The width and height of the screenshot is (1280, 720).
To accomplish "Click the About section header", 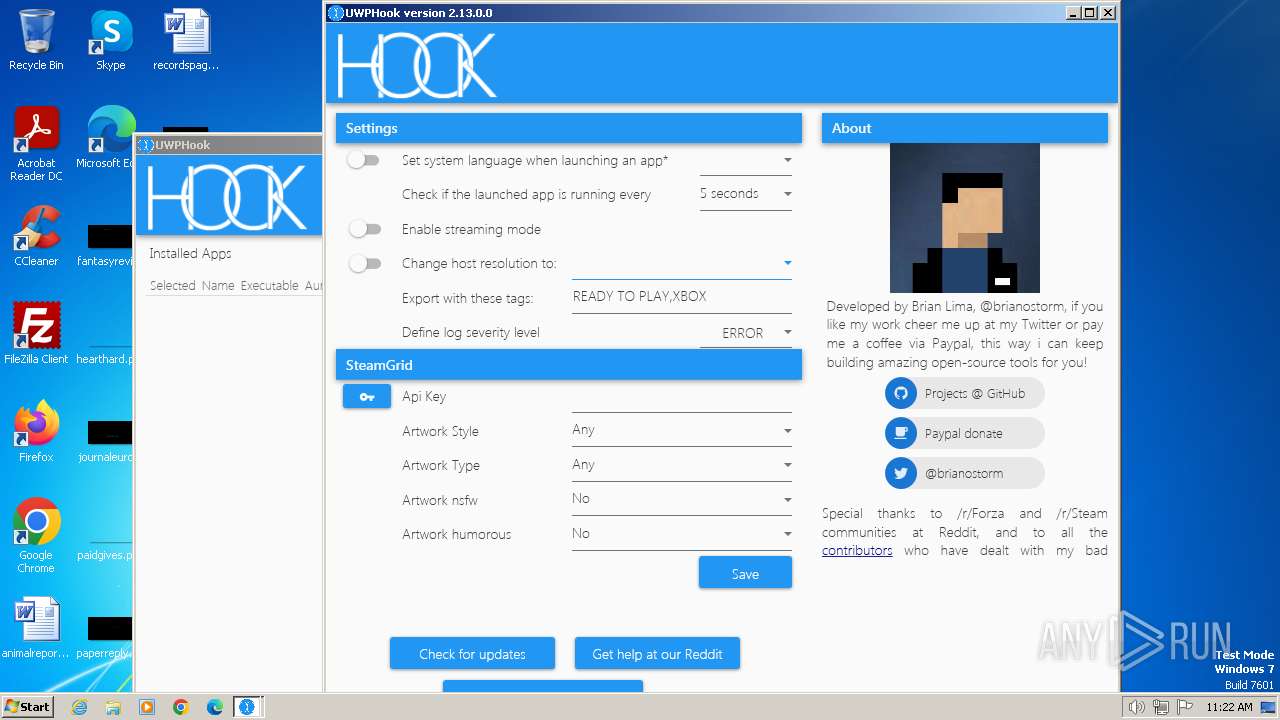I will (965, 128).
